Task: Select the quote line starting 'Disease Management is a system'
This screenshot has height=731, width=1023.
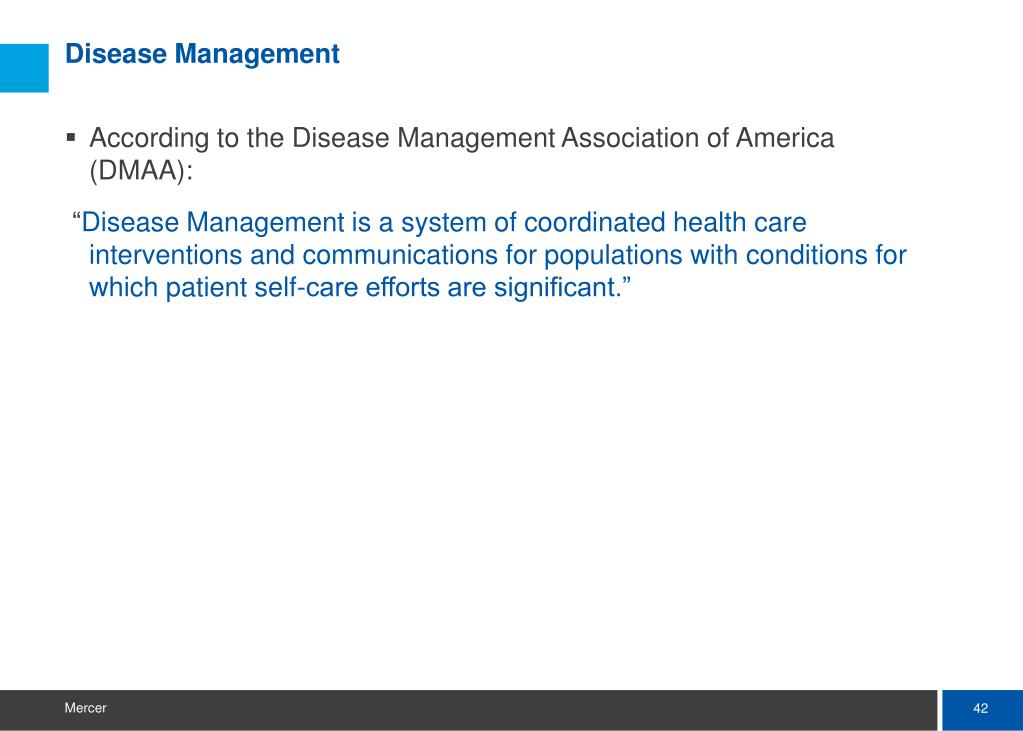Action: point(439,223)
